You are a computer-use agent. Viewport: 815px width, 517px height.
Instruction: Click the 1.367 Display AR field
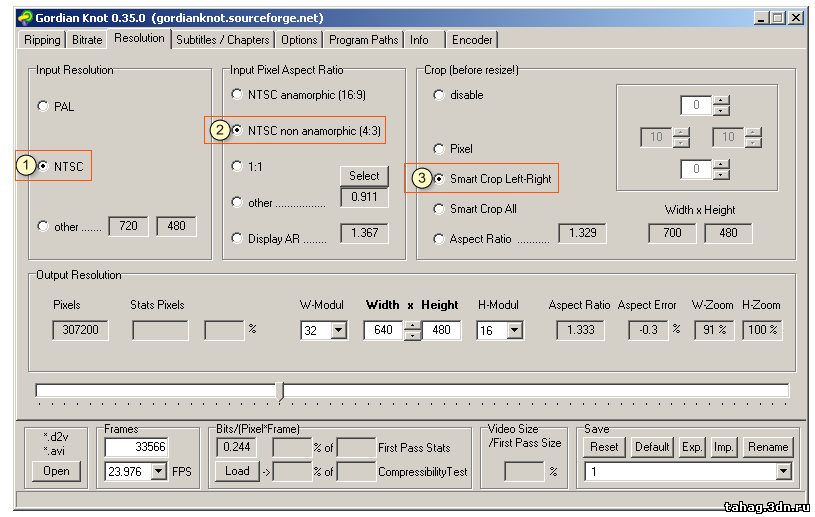click(364, 233)
